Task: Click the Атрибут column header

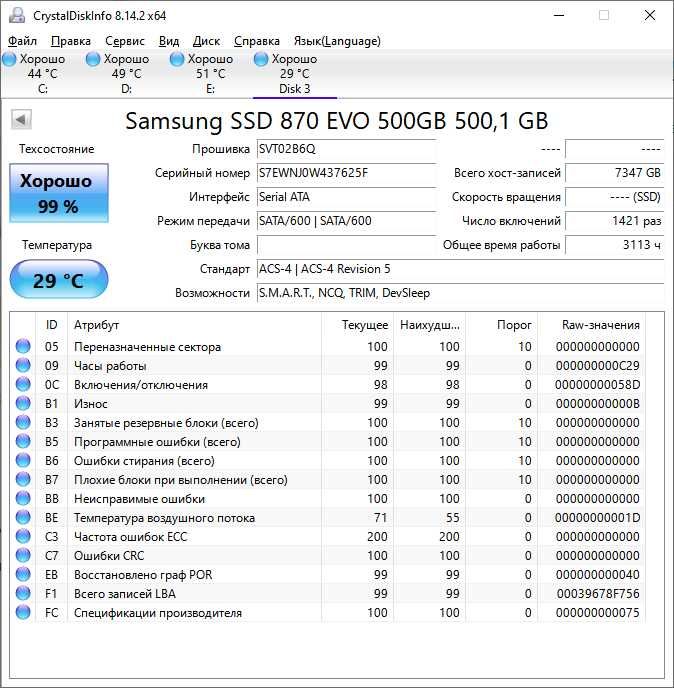Action: tap(194, 325)
